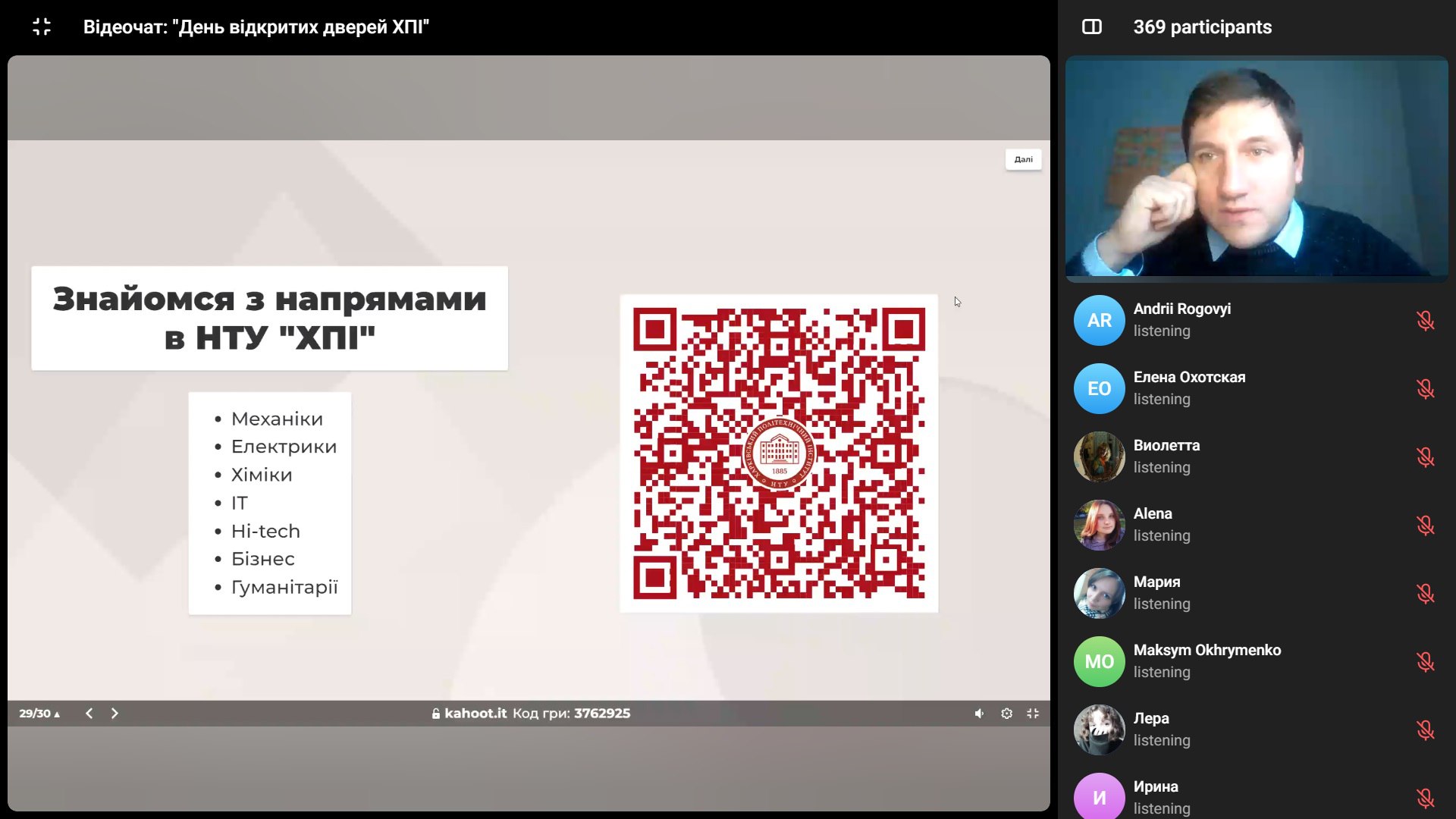Image resolution: width=1456 pixels, height=819 pixels.
Task: Click the И avatar
Action: pos(1099,796)
